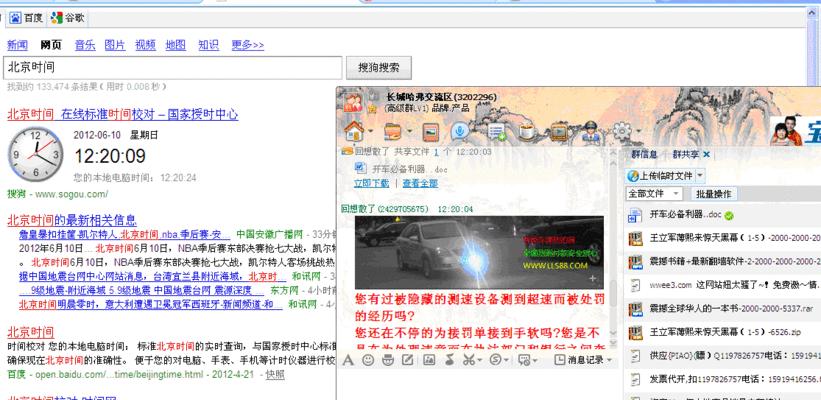Open the 快照 cached page link
This screenshot has width=821, height=400.
(275, 374)
